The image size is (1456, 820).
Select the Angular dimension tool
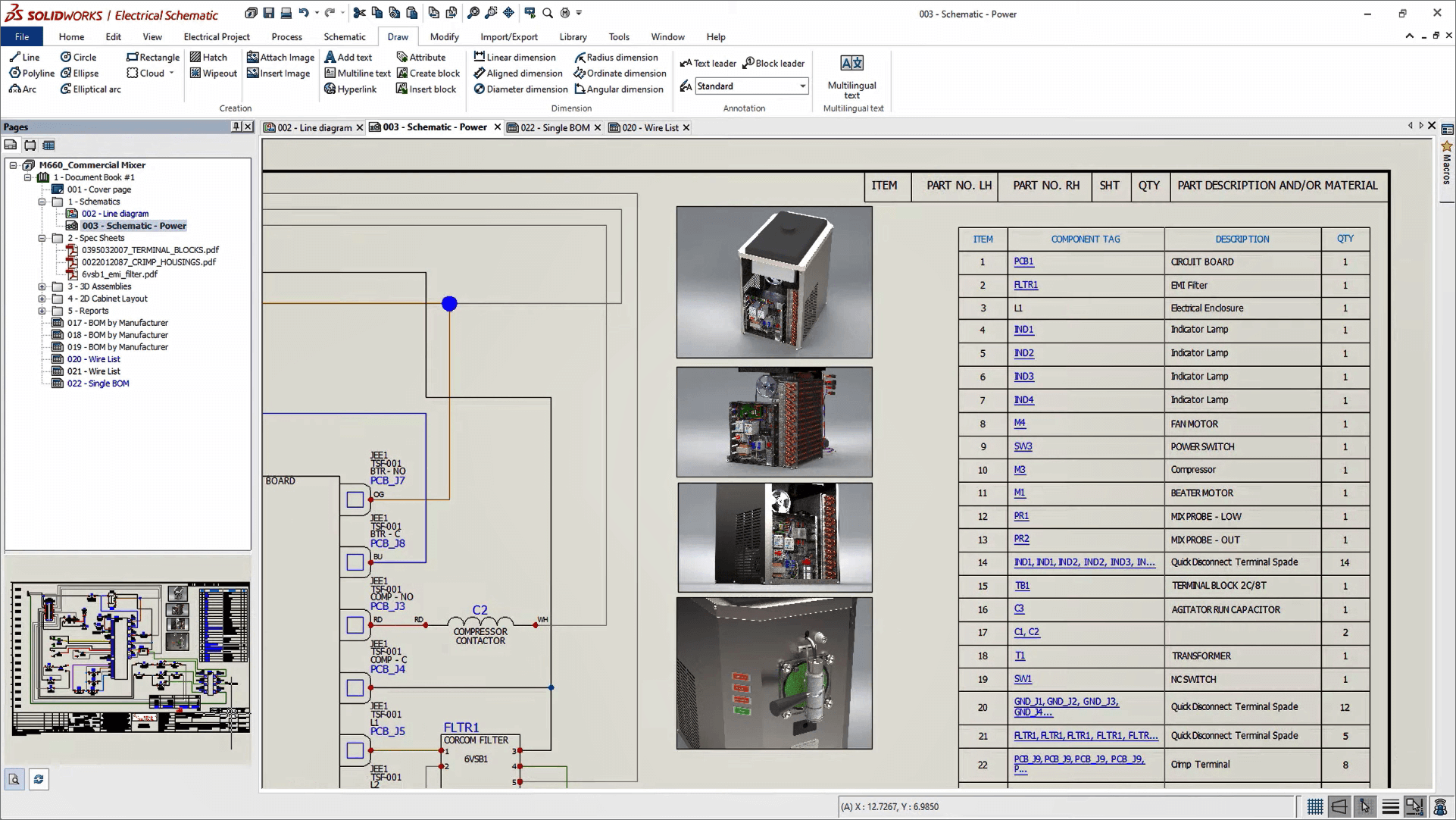coord(619,89)
